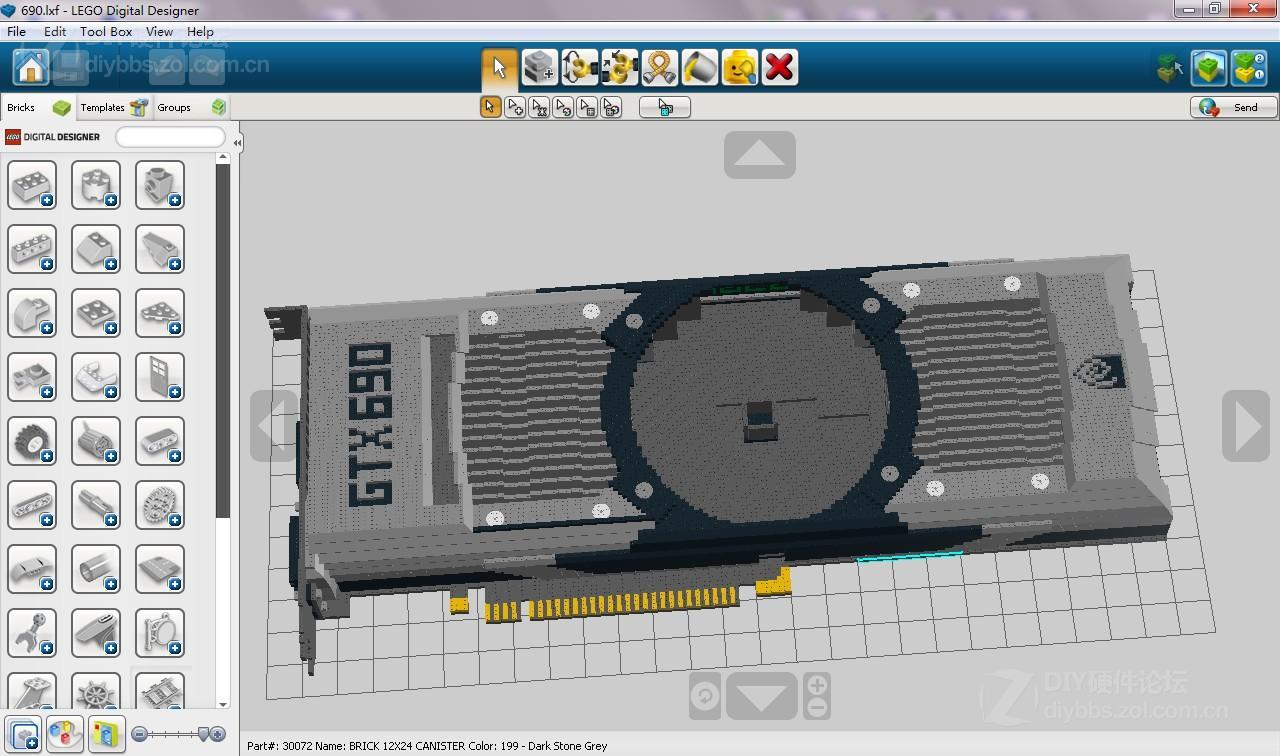
Task: Enable connected bricks selection mode
Action: 539,107
